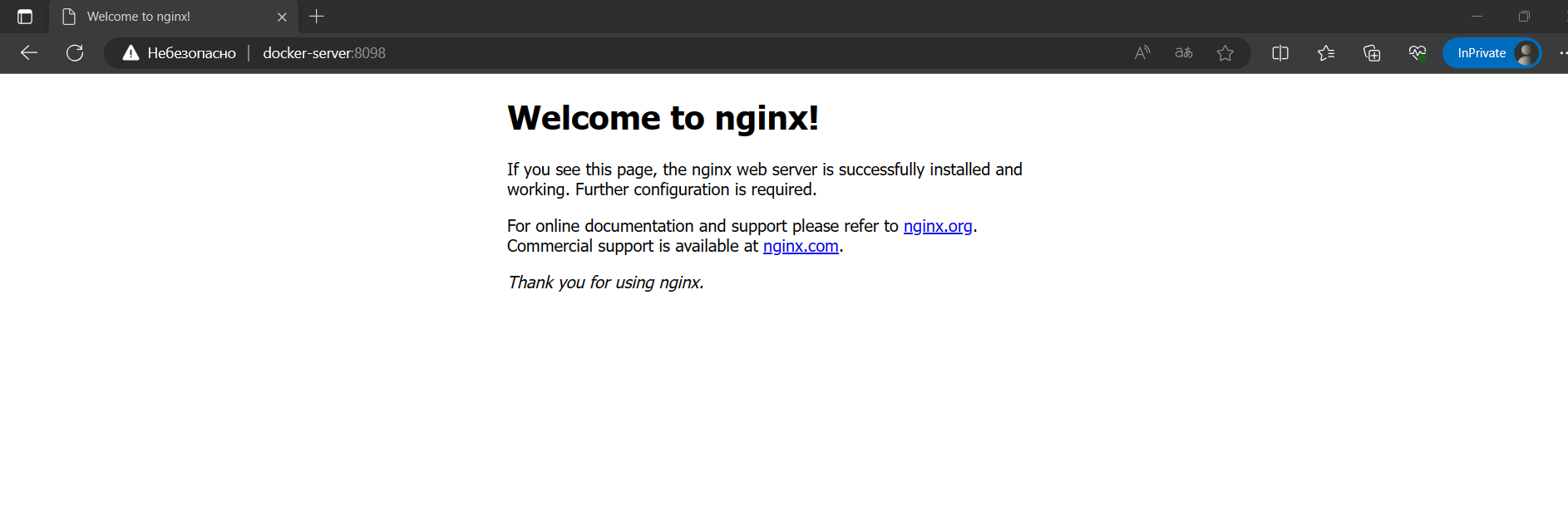Open the Favorites list icon
Screen dimensions: 1568x506
tap(1326, 53)
